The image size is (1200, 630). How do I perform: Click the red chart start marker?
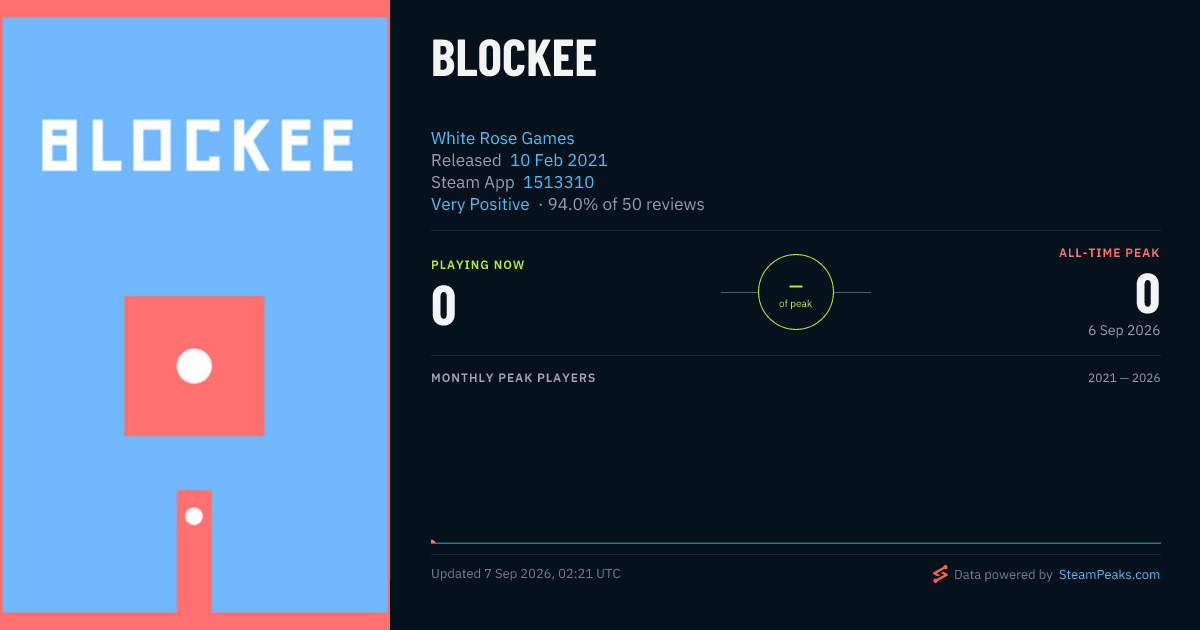[x=433, y=542]
